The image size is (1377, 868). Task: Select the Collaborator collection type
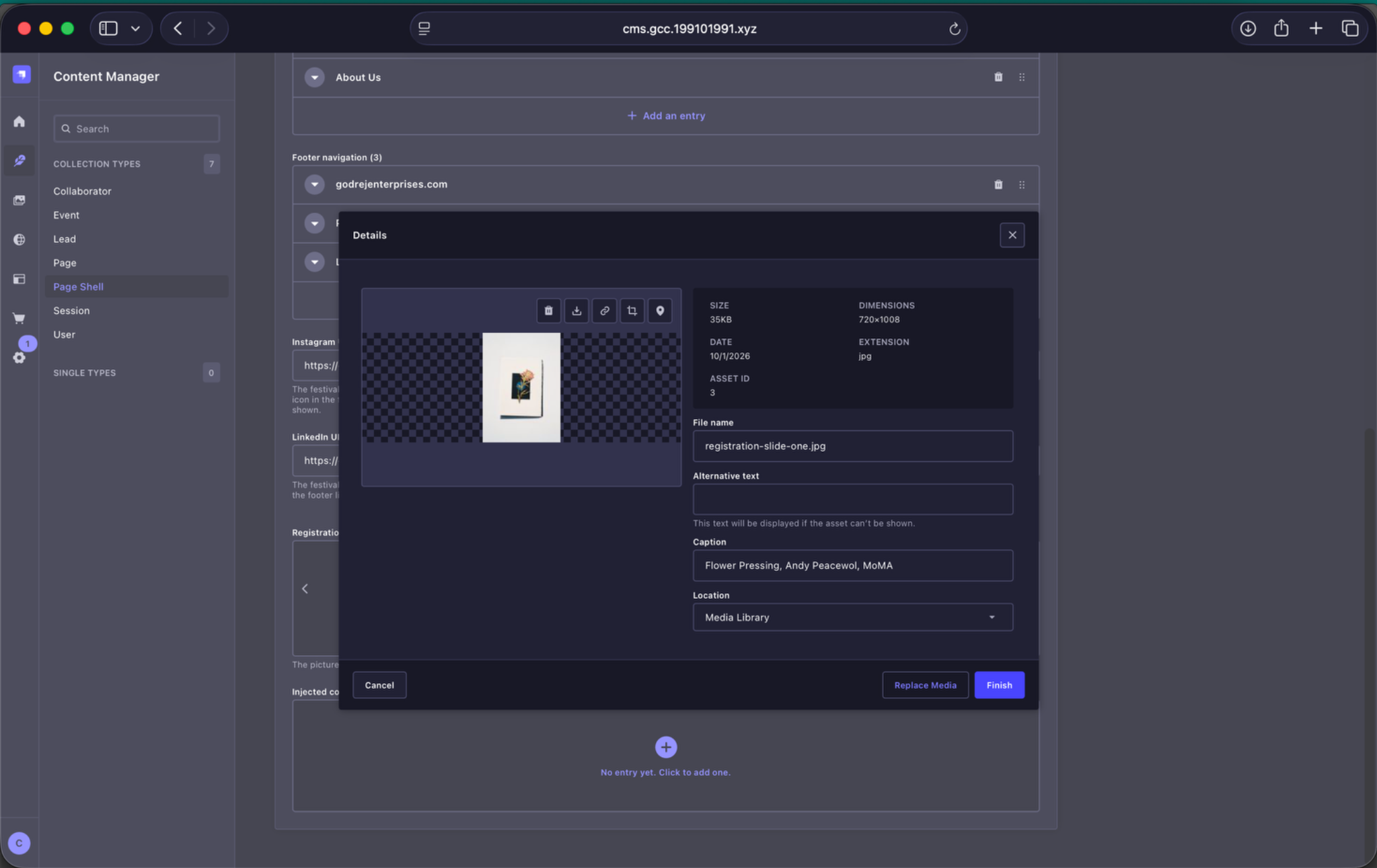click(x=82, y=191)
